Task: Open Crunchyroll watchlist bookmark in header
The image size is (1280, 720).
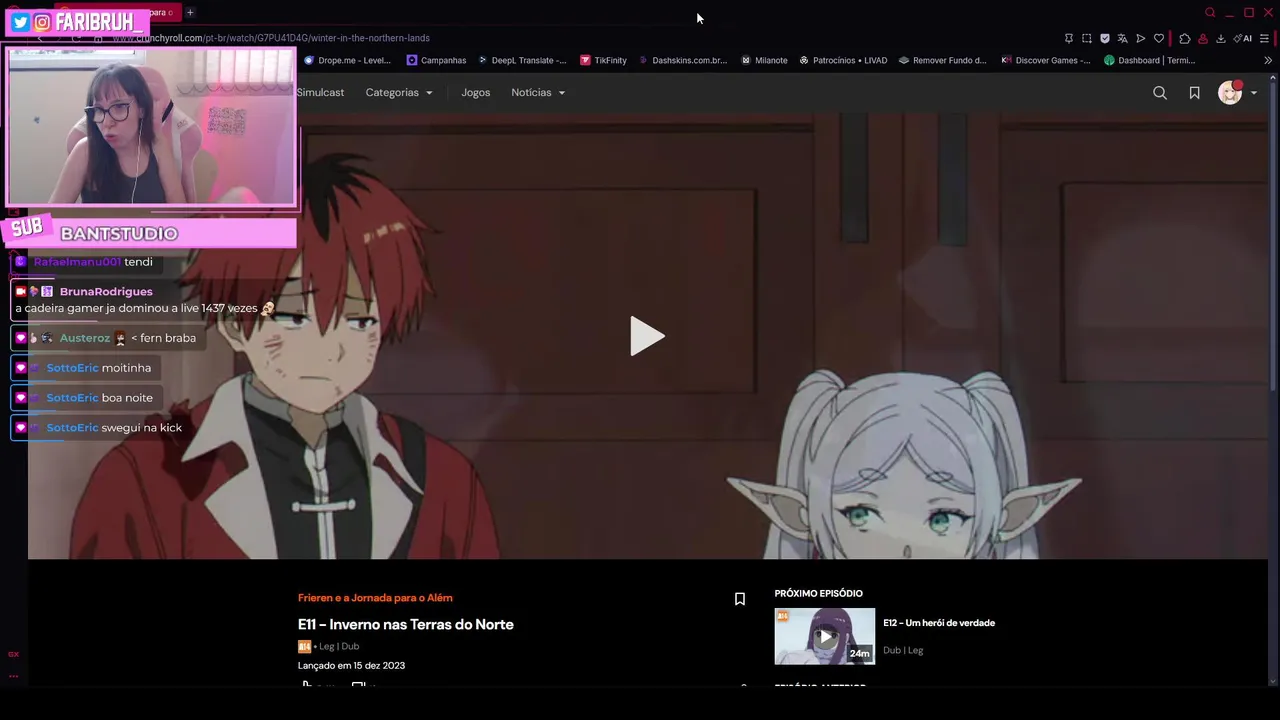Action: point(1194,93)
